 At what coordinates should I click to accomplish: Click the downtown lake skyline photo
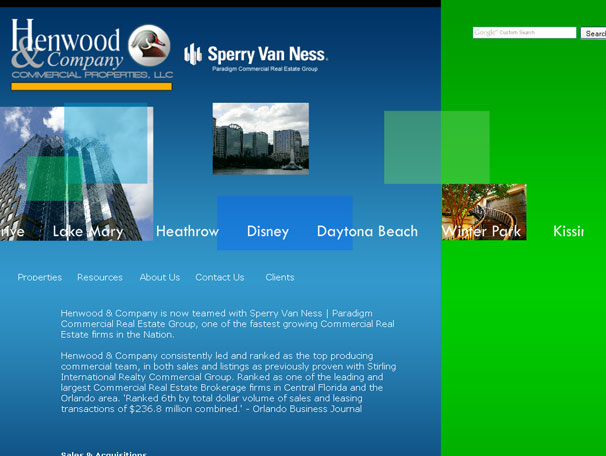(261, 139)
